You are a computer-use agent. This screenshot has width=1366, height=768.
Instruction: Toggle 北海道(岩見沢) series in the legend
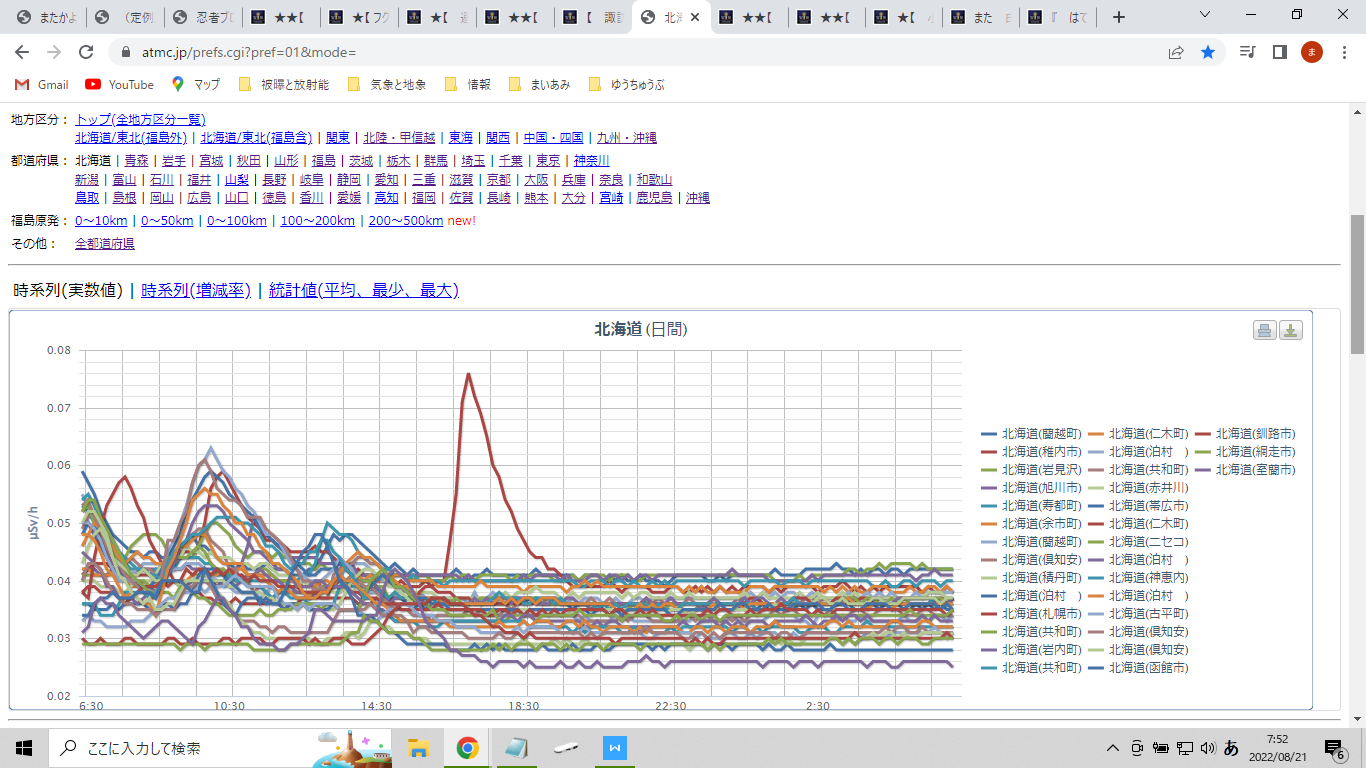pyautogui.click(x=1031, y=470)
